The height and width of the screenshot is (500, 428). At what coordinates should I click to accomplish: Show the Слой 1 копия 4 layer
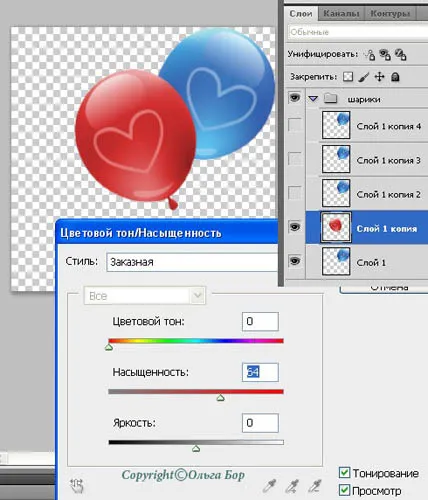click(295, 125)
